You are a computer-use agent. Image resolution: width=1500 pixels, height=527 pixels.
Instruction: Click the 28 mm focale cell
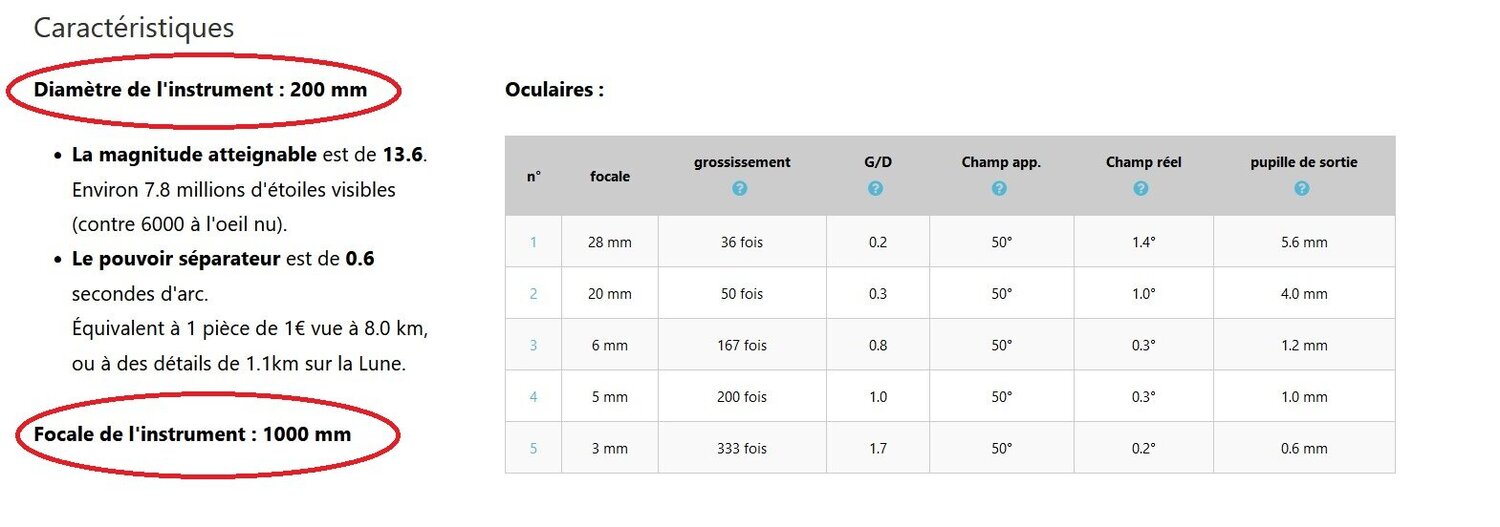(x=610, y=242)
